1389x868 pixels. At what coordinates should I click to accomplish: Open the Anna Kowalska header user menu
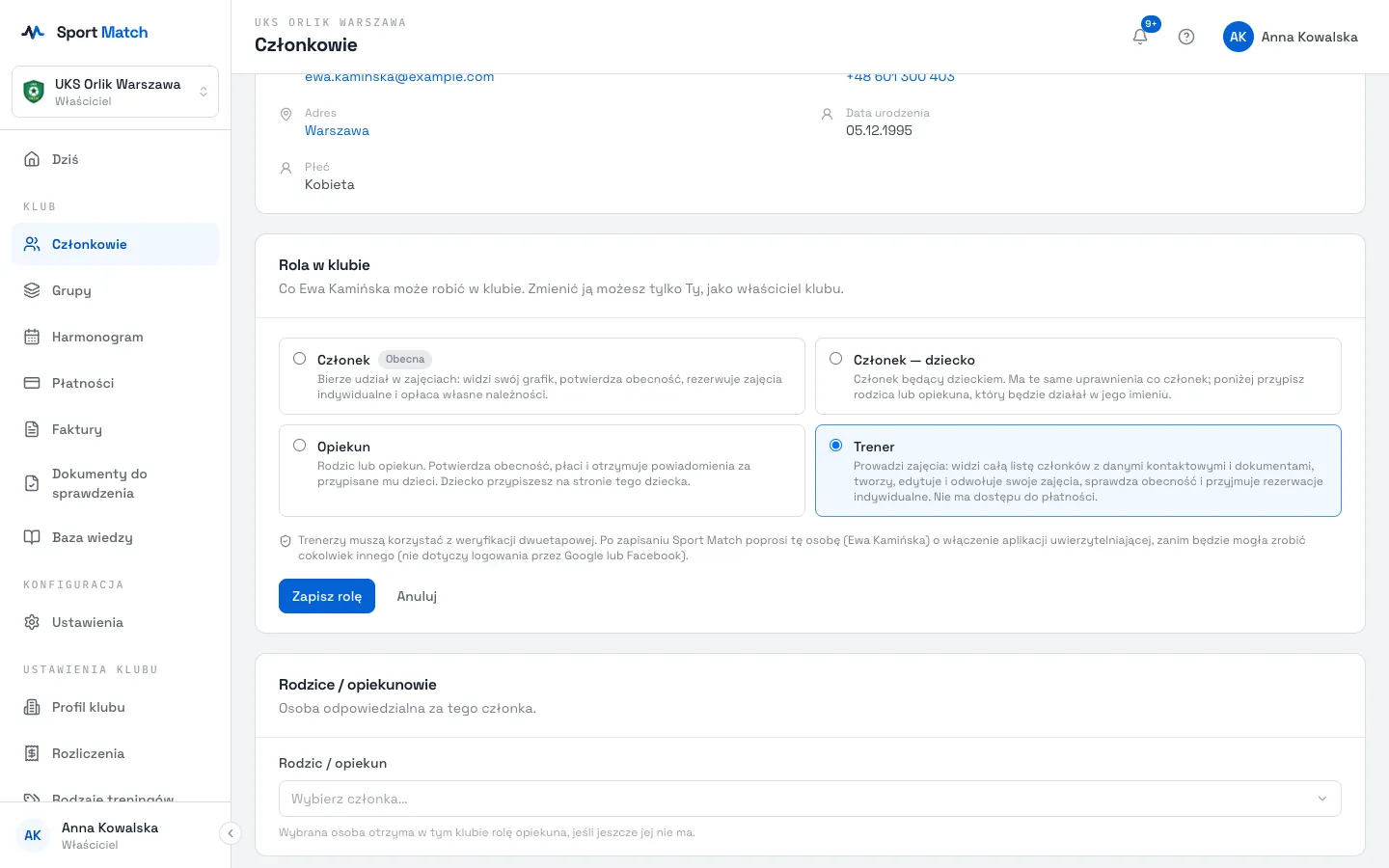click(1291, 37)
